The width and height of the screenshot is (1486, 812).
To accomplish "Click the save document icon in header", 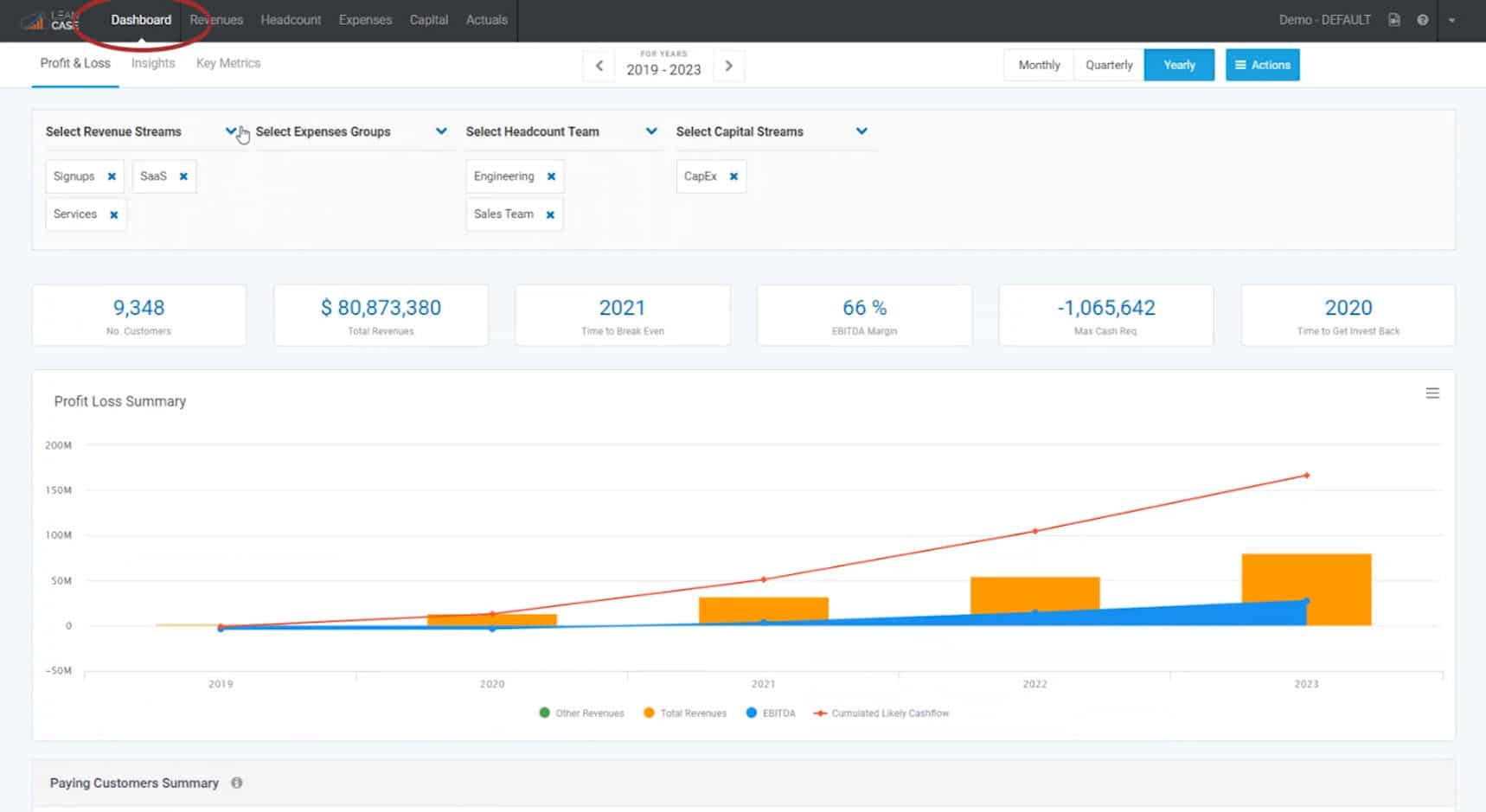I will [x=1394, y=20].
